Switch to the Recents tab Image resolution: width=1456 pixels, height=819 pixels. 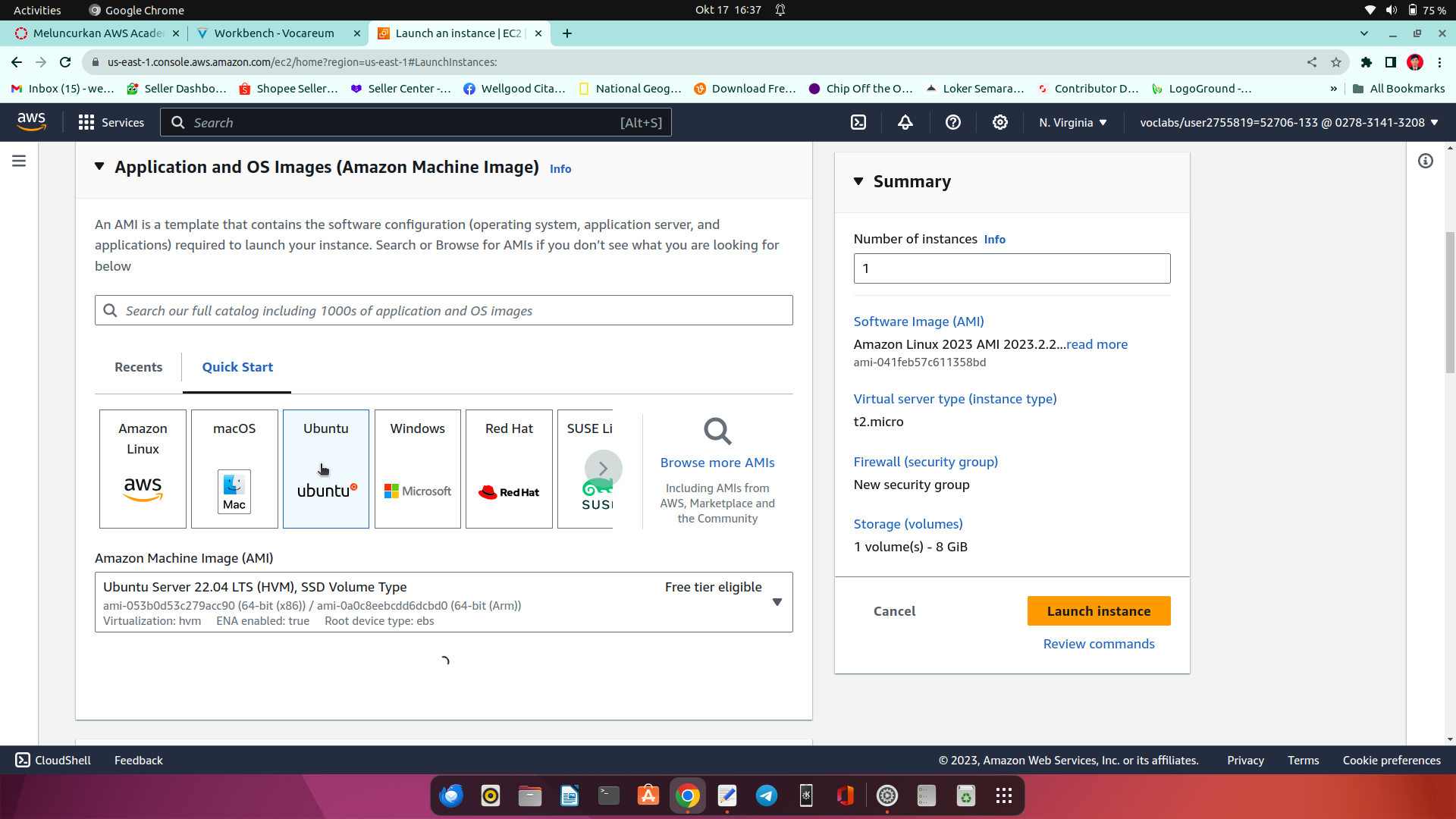[138, 367]
